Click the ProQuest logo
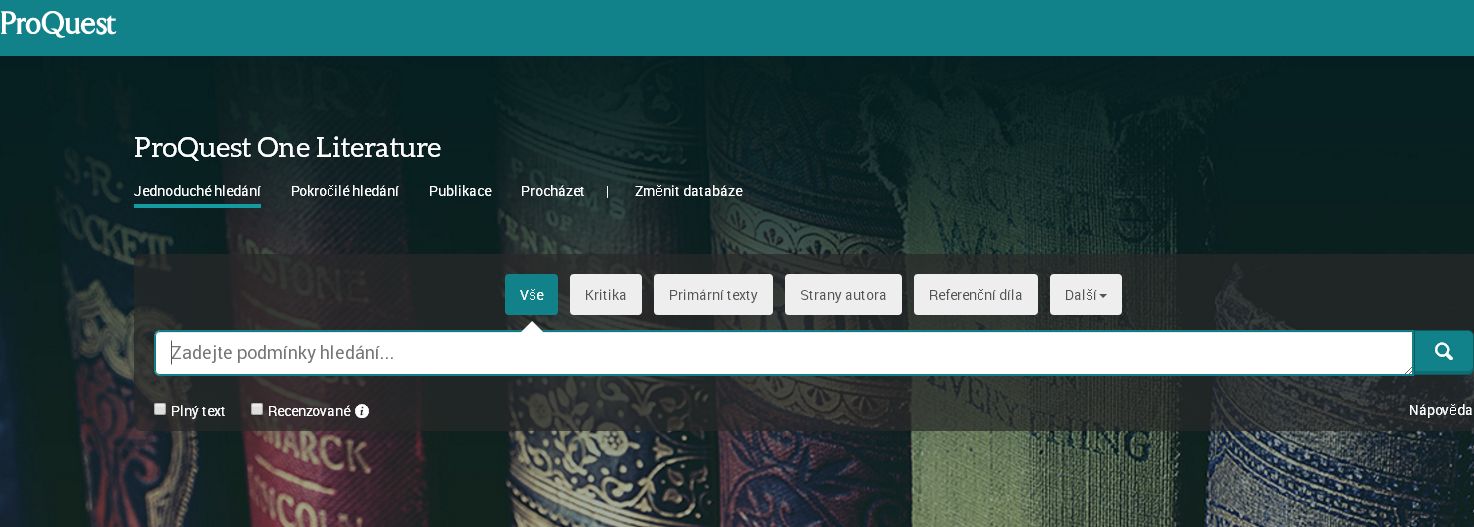The width and height of the screenshot is (1474, 527). coord(58,24)
